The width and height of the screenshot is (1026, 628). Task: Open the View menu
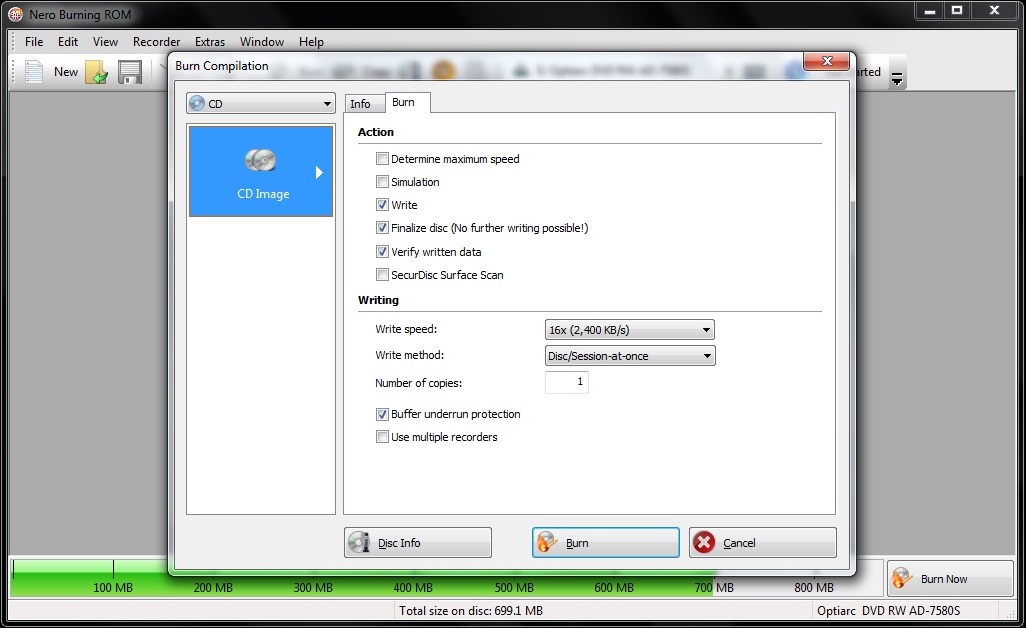click(x=105, y=42)
